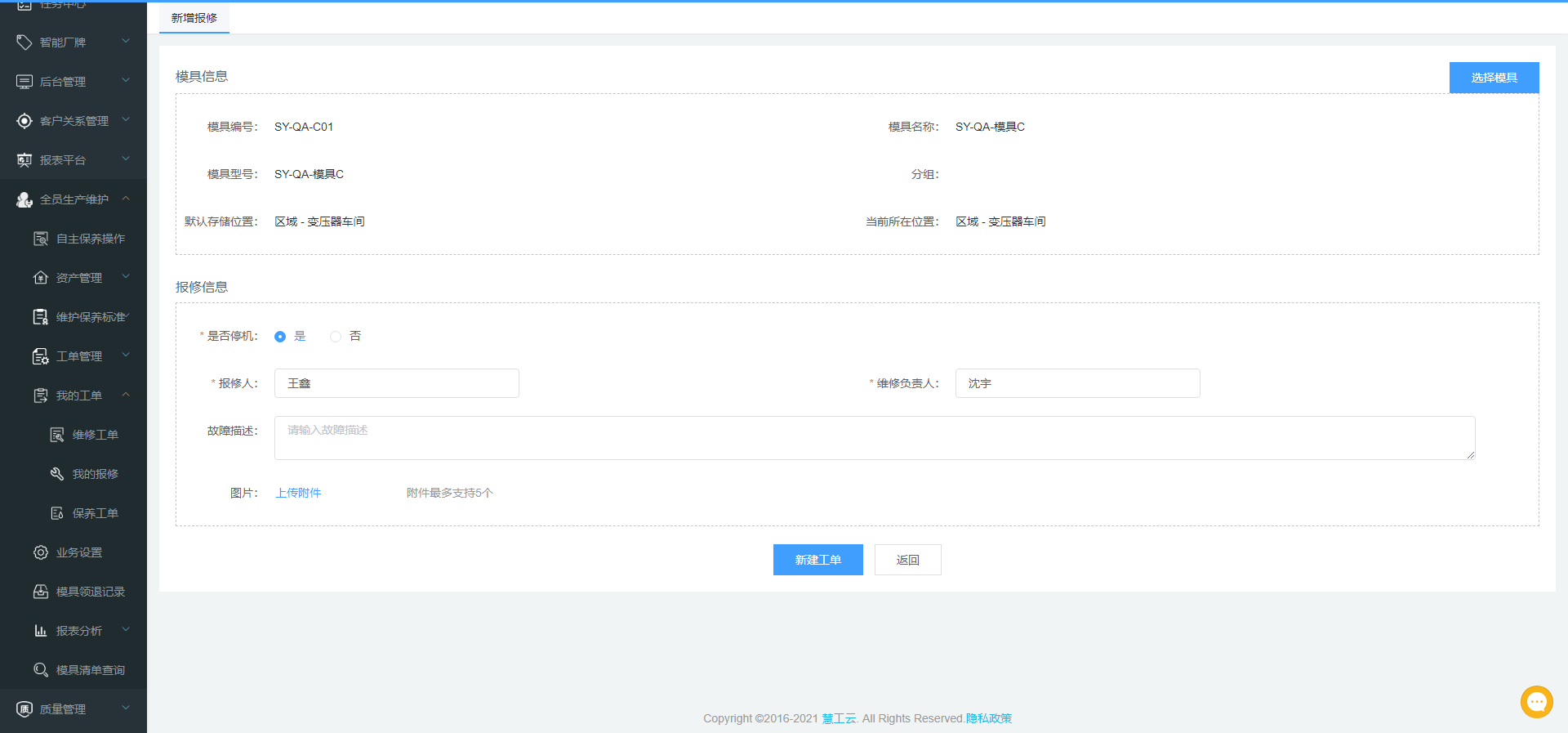Screen dimensions: 1568x733
Task: Click the 报表平台 sidebar icon
Action: (x=24, y=160)
